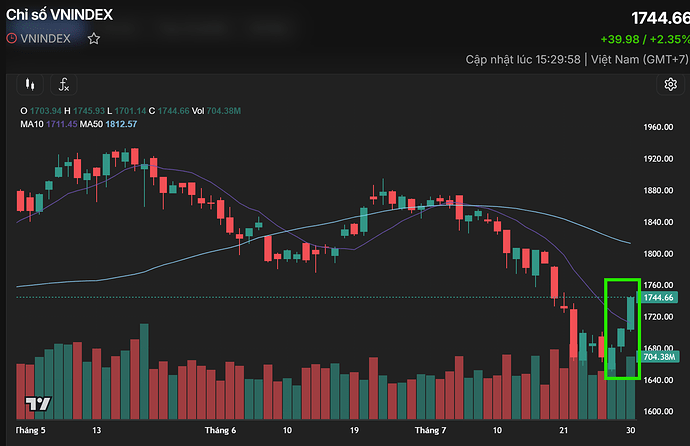Select the MA10 indicator legend label
This screenshot has height=446, width=690.
(32, 124)
